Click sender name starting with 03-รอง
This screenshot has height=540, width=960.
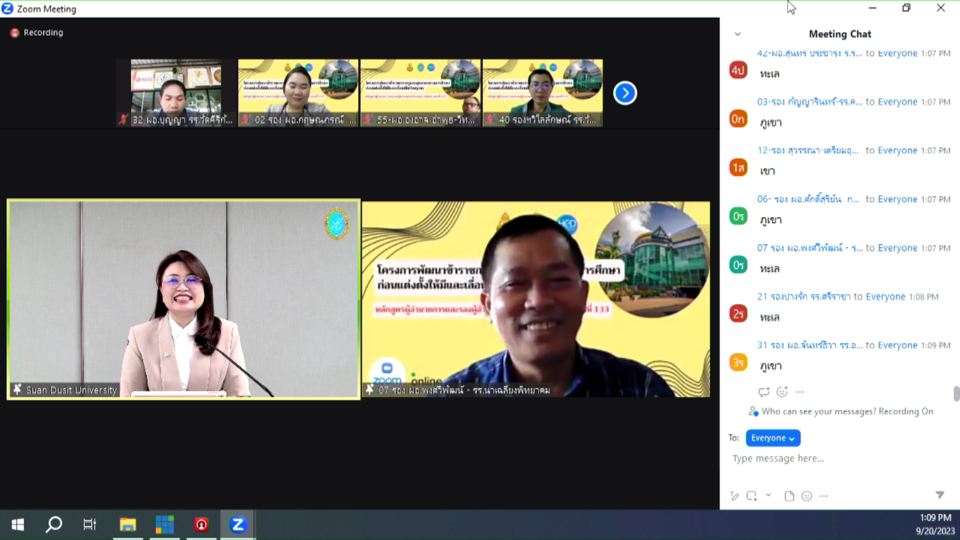pos(809,102)
